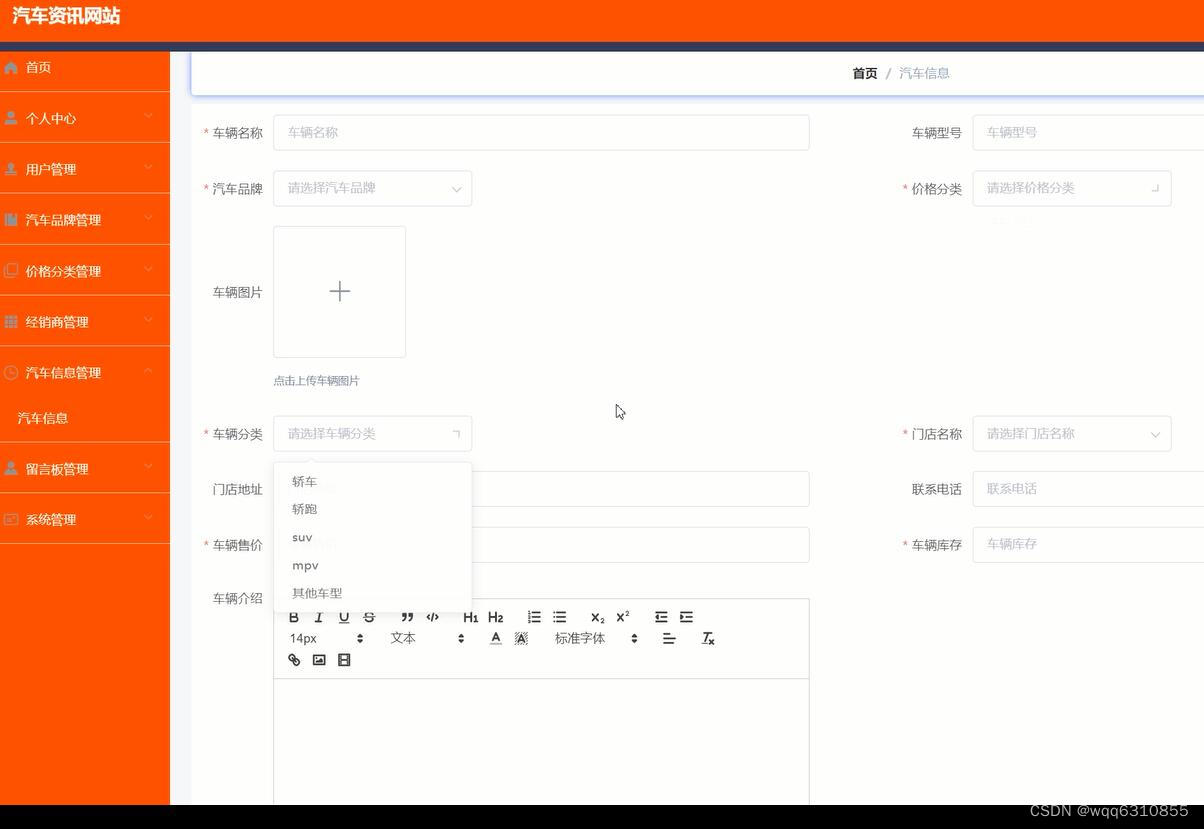Clear text formatting
Screen dimensions: 1204x829
(708, 638)
